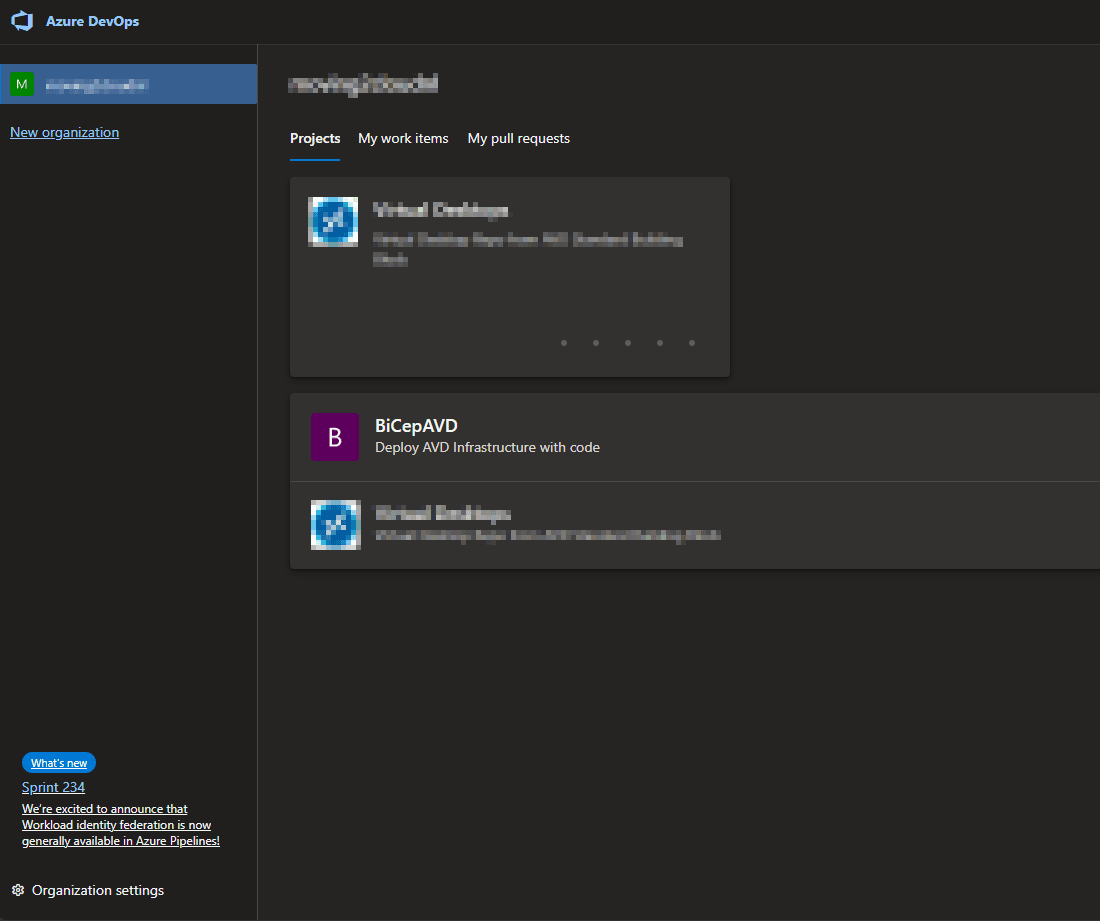This screenshot has width=1100, height=921.
Task: Click the project icon in the top card
Action: 333,222
